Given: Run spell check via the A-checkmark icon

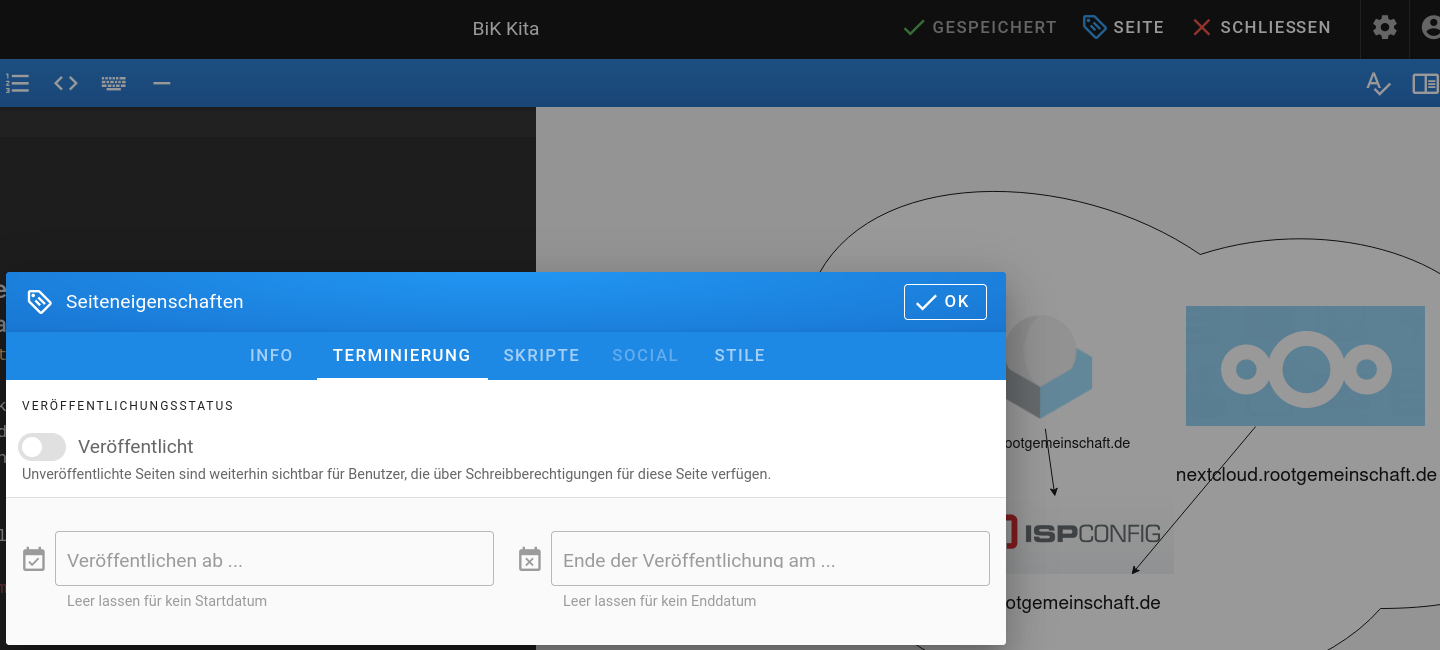Looking at the screenshot, I should tap(1378, 84).
